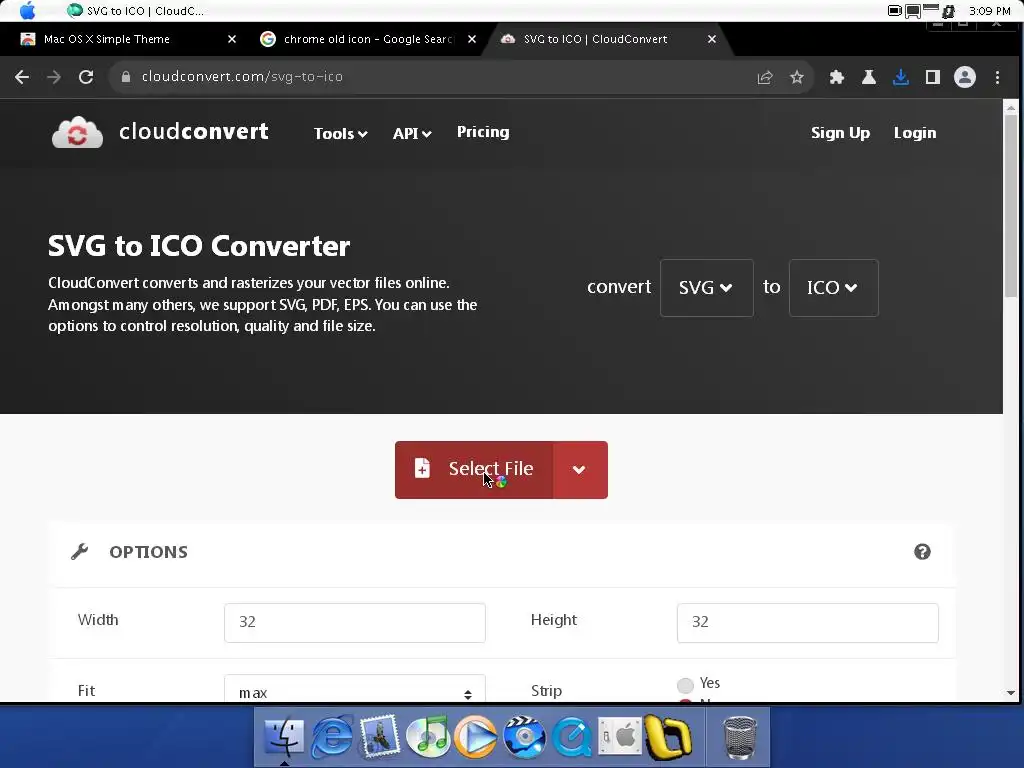Screen dimensions: 1024x768
Task: Open Finder from the dock
Action: (x=284, y=737)
